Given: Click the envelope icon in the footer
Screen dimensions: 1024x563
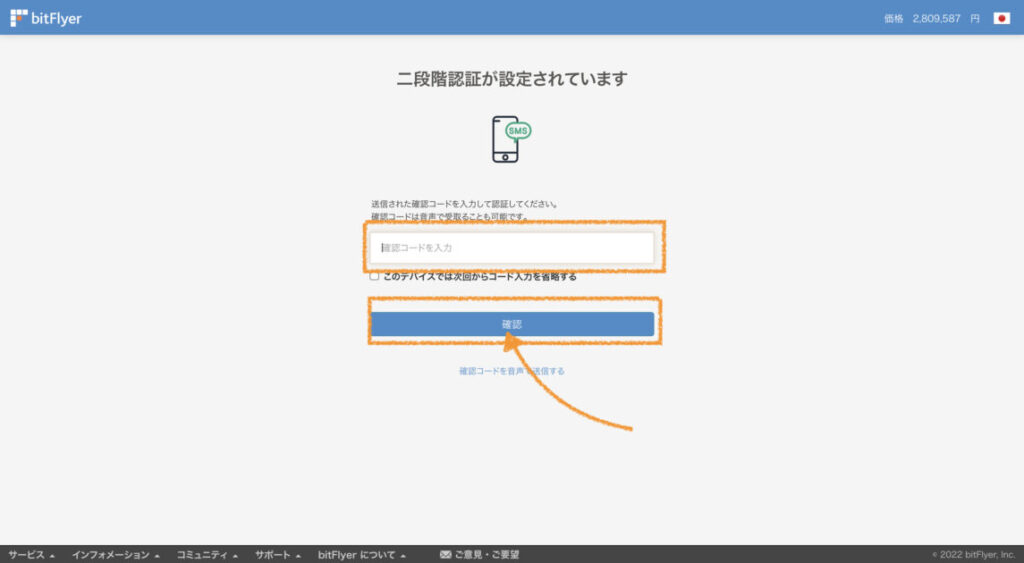Looking at the screenshot, I should (445, 555).
